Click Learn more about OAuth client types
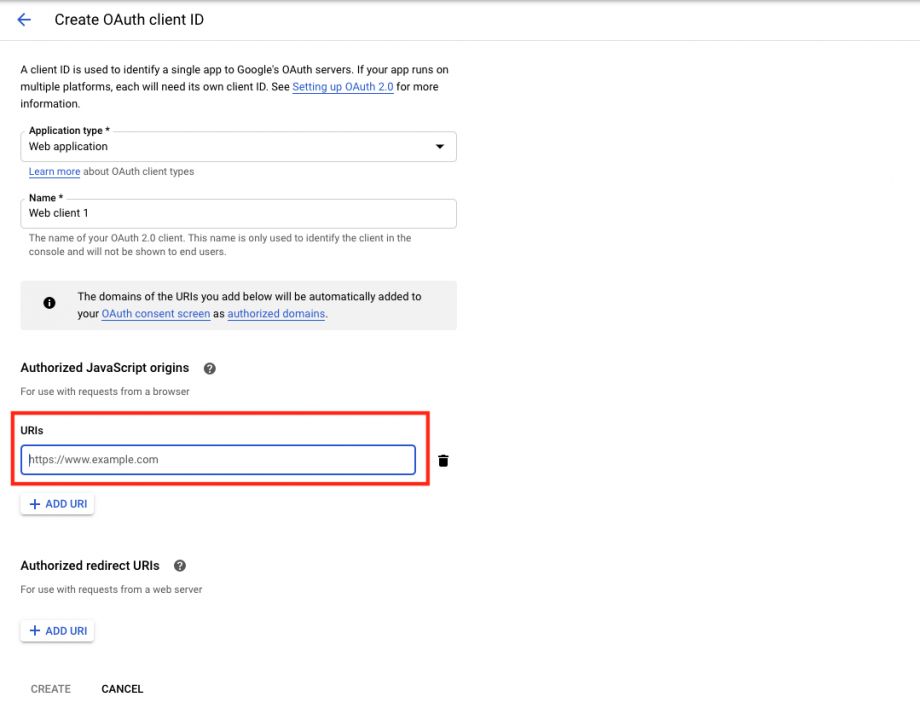This screenshot has width=920, height=726. [x=54, y=171]
